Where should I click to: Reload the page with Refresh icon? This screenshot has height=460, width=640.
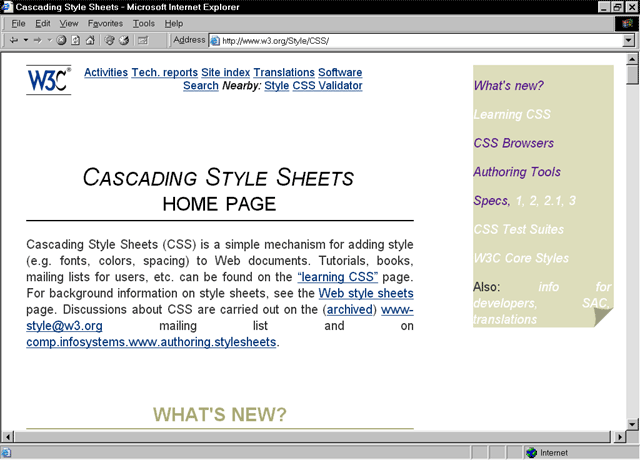pyautogui.click(x=76, y=40)
